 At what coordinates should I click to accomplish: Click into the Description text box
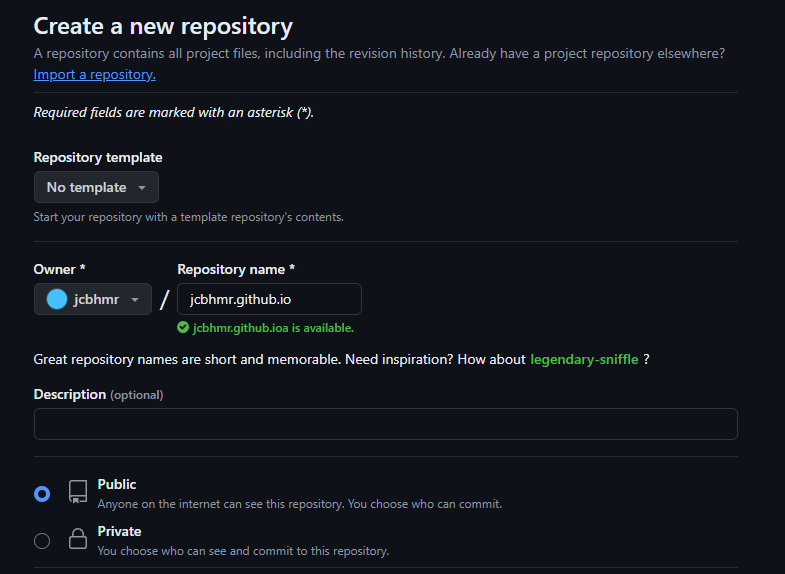pyautogui.click(x=385, y=424)
